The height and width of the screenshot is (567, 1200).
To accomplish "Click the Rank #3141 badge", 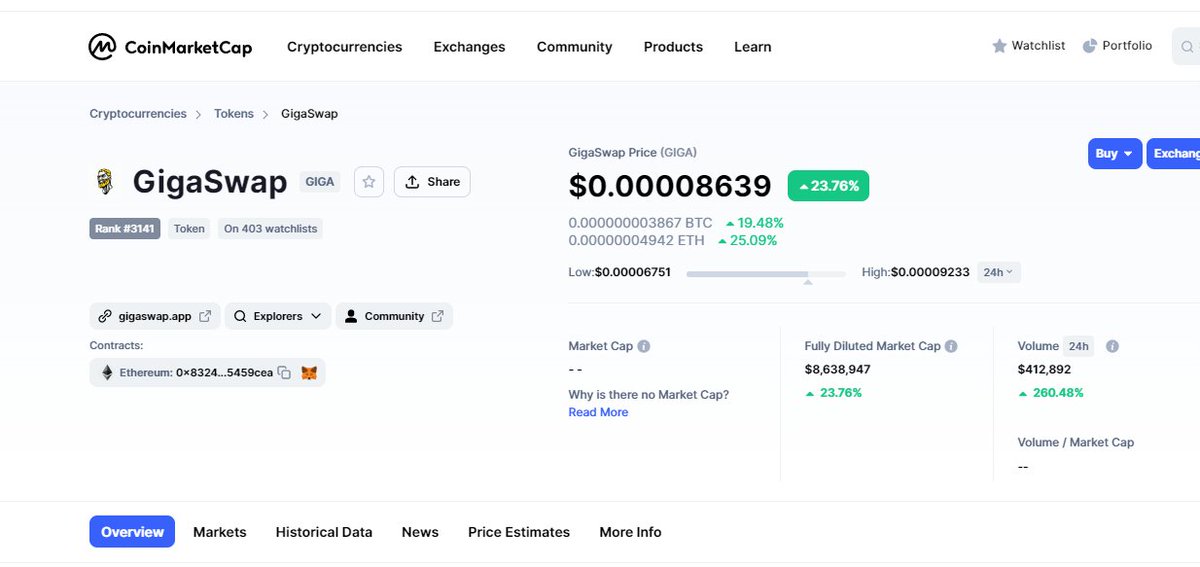I will point(125,228).
